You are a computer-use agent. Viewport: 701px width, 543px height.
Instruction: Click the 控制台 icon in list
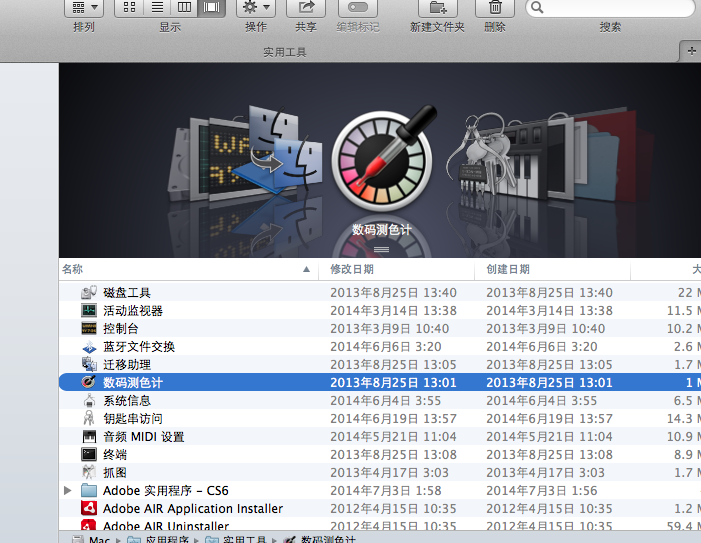coord(89,328)
